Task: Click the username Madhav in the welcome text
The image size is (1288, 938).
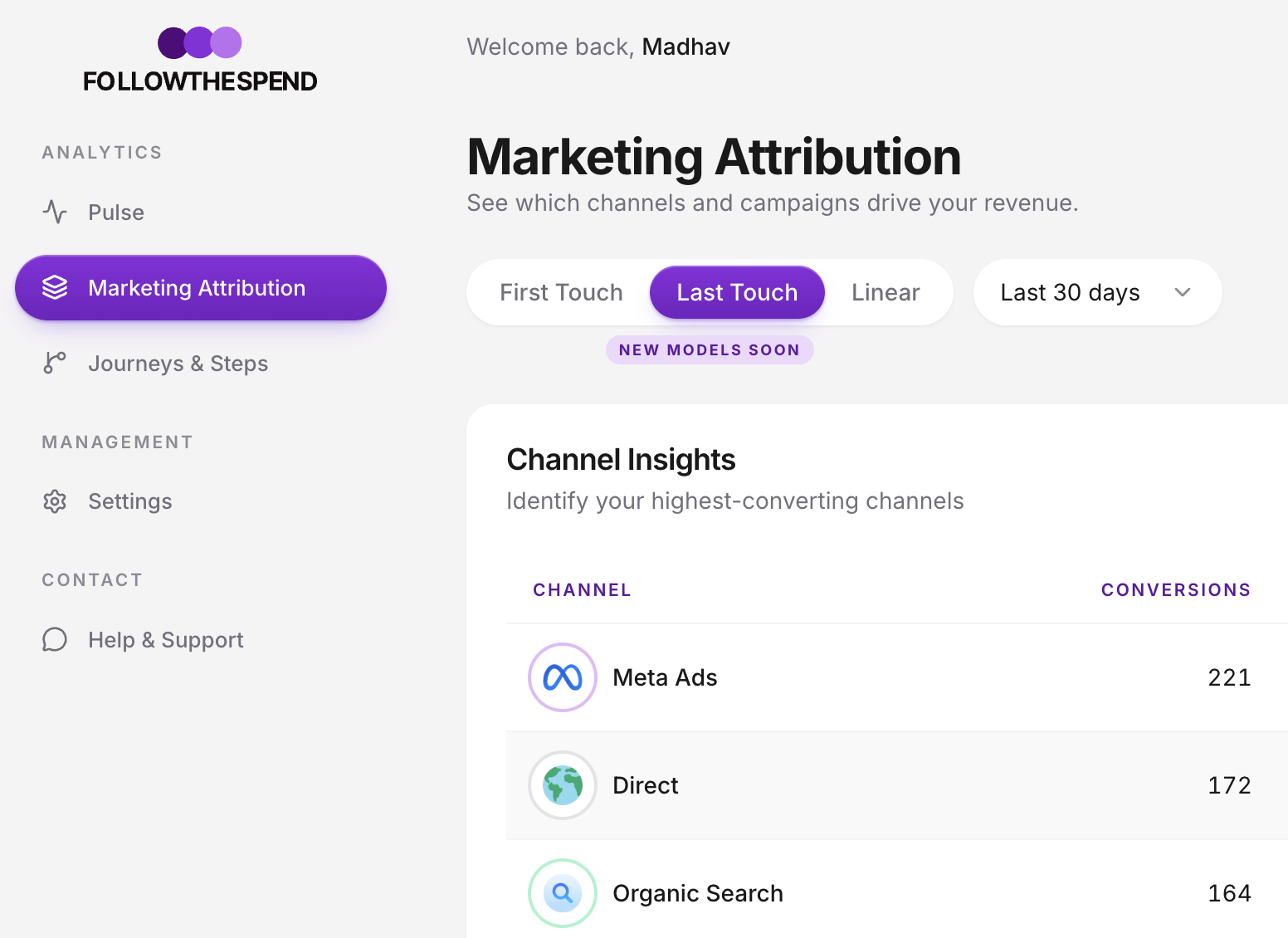Action: click(685, 46)
